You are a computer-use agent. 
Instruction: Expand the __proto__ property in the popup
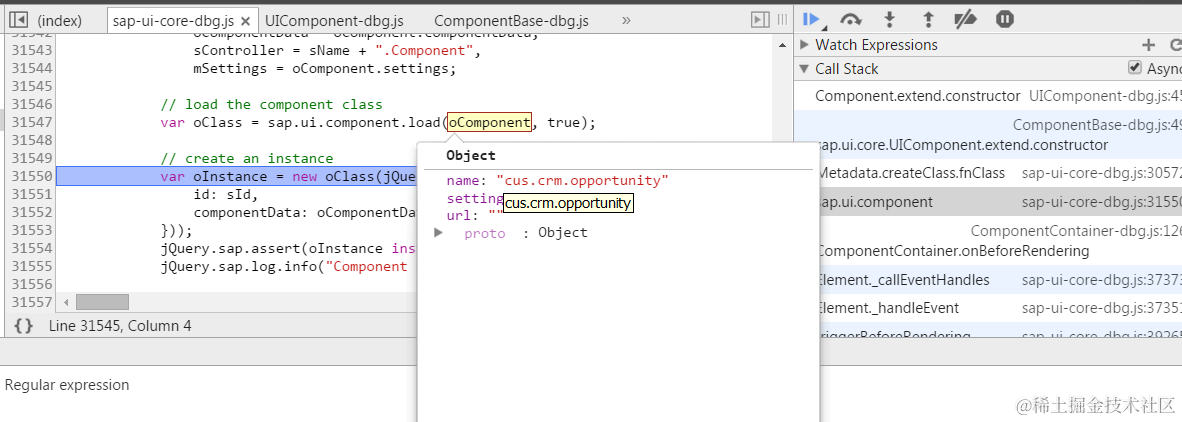click(439, 233)
